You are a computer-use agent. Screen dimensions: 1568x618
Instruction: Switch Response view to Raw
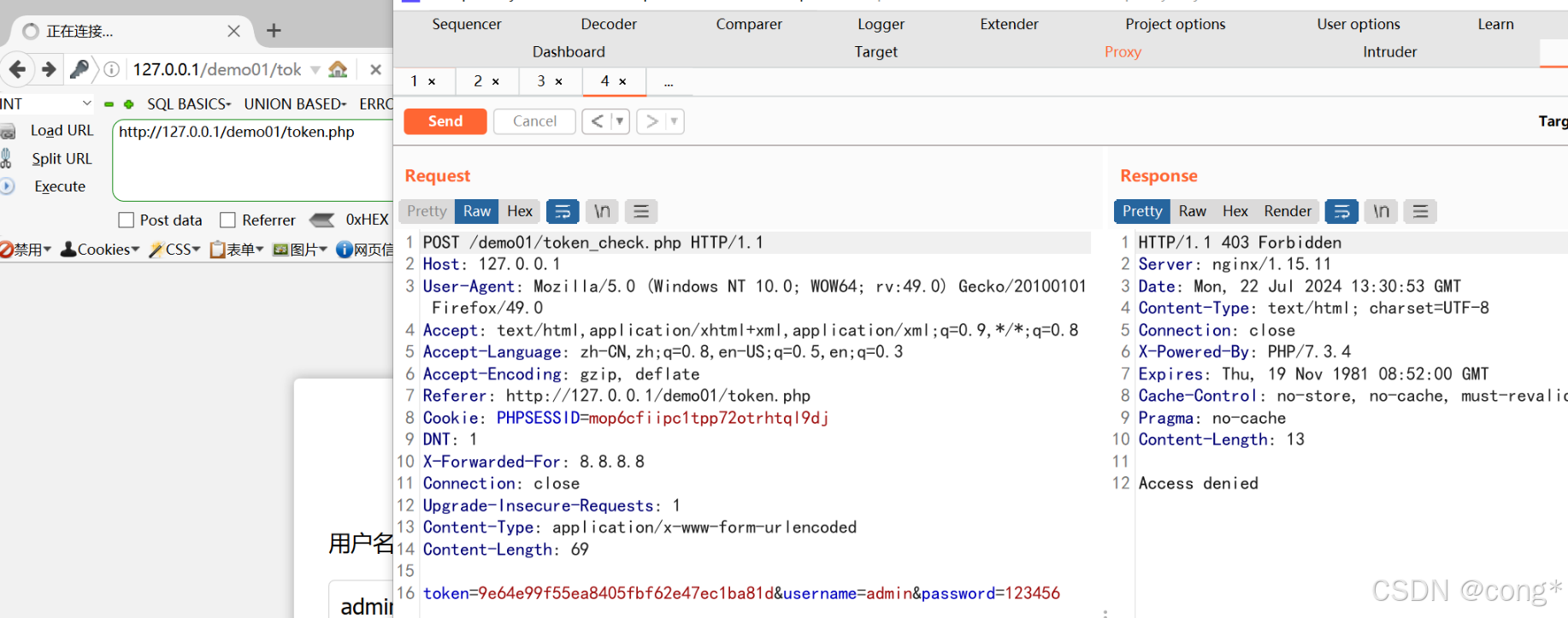1192,211
